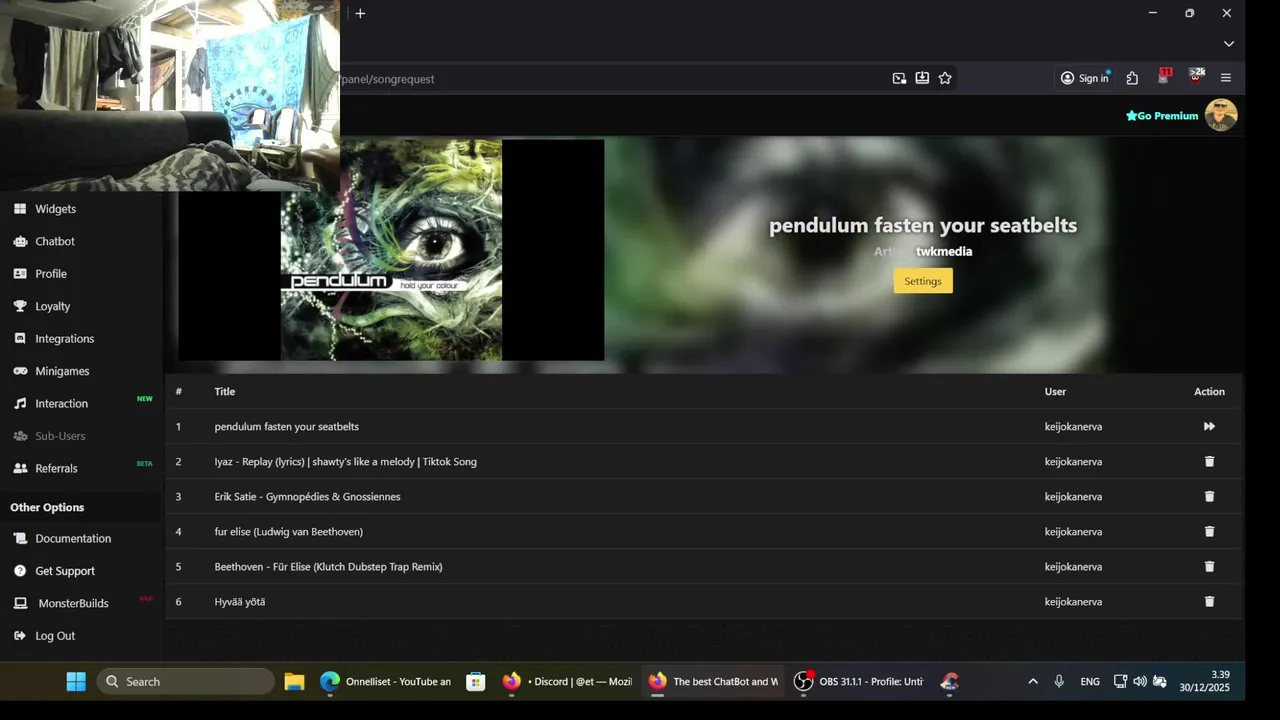
Task: Click the ghost extension icon with 11 badge
Action: point(1164,77)
